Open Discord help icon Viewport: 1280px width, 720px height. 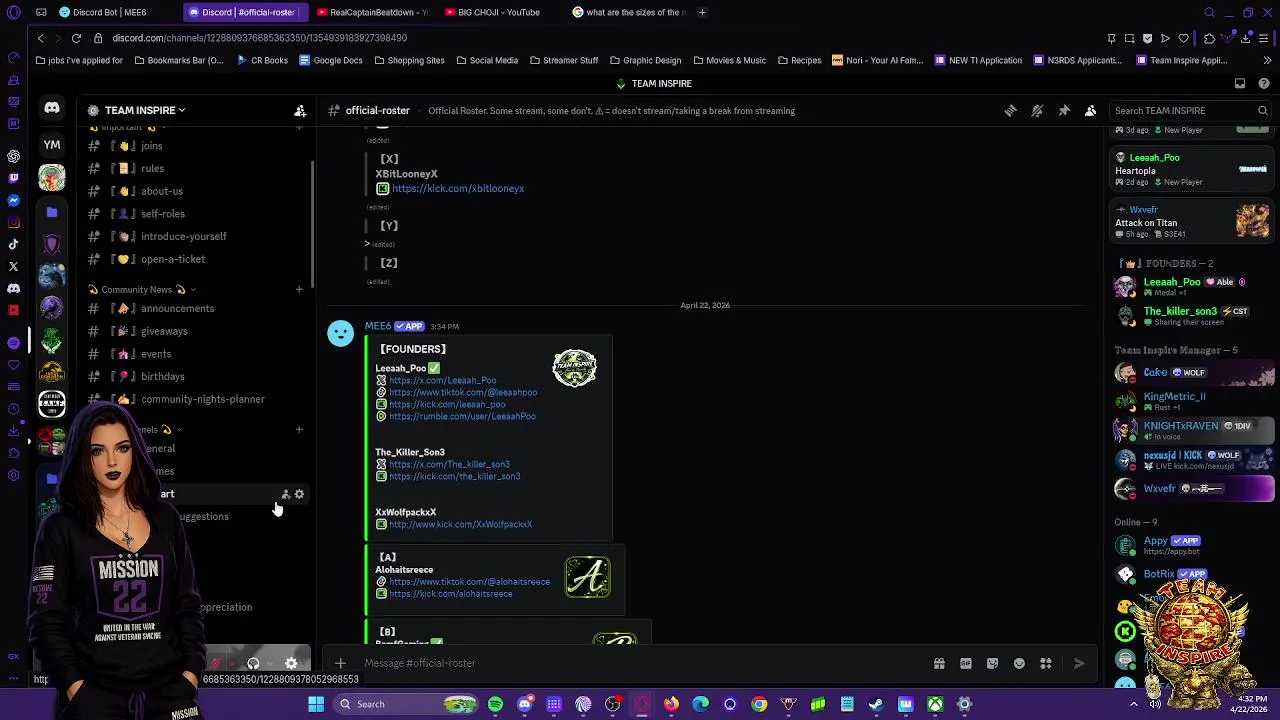pos(1262,84)
